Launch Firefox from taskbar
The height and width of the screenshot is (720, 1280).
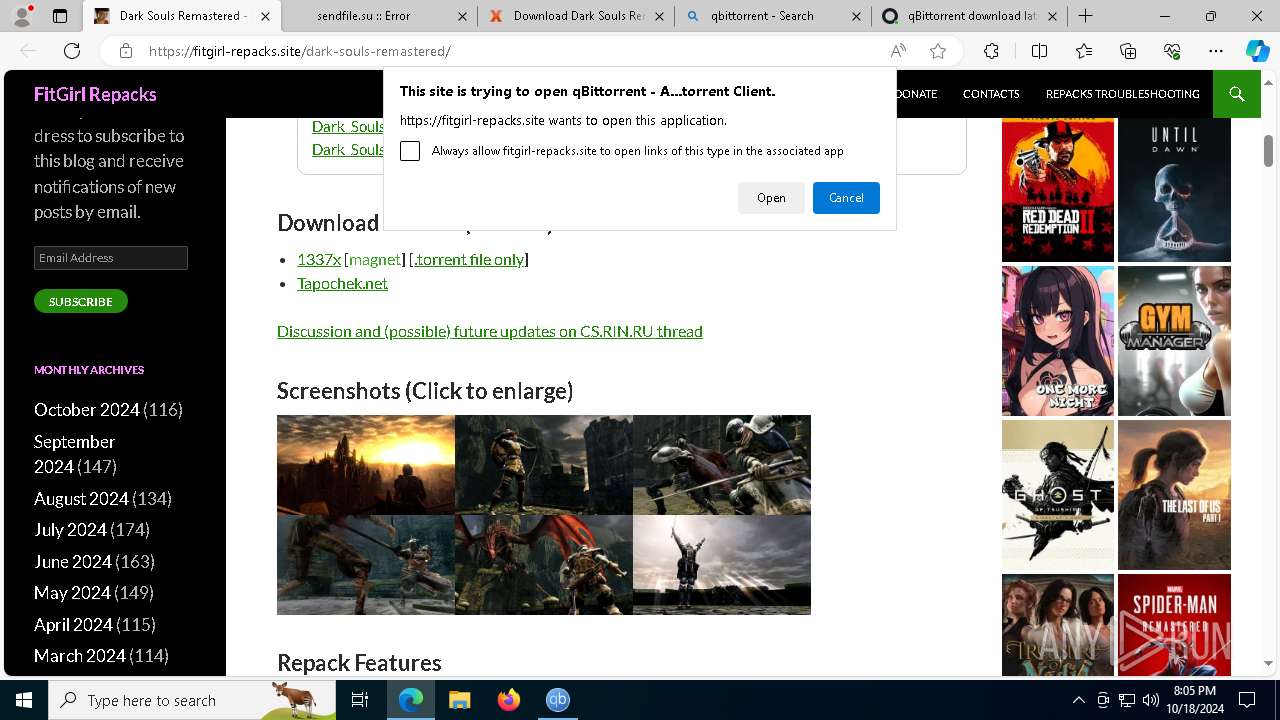(509, 700)
